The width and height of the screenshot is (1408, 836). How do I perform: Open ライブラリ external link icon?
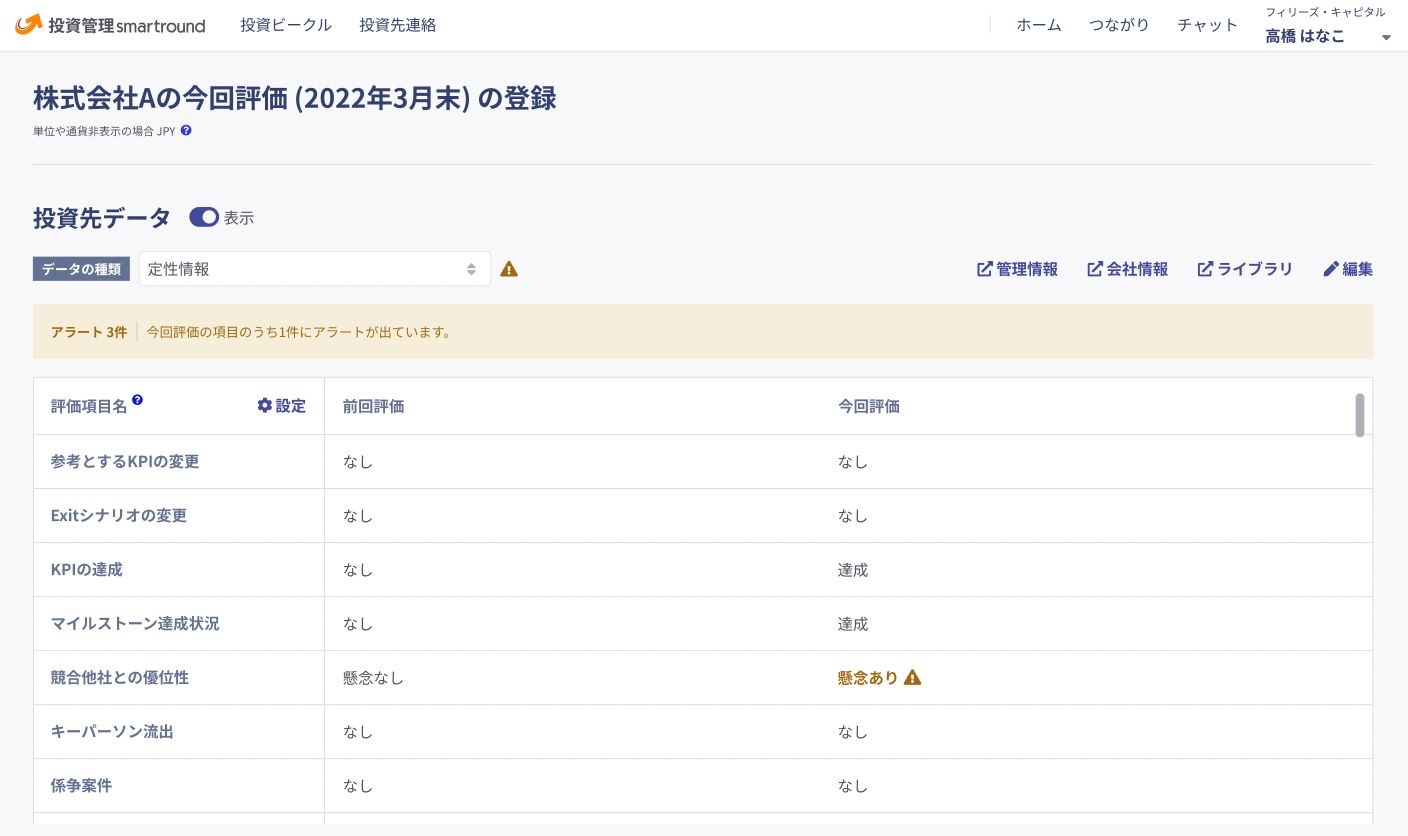(1205, 269)
